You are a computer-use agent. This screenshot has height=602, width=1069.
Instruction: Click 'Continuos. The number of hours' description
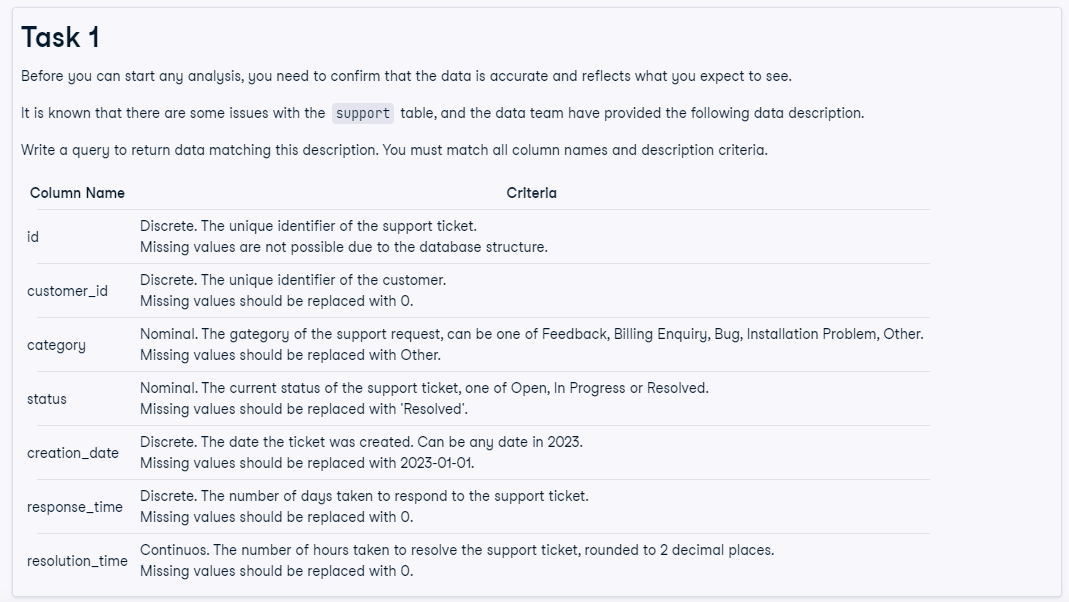456,550
